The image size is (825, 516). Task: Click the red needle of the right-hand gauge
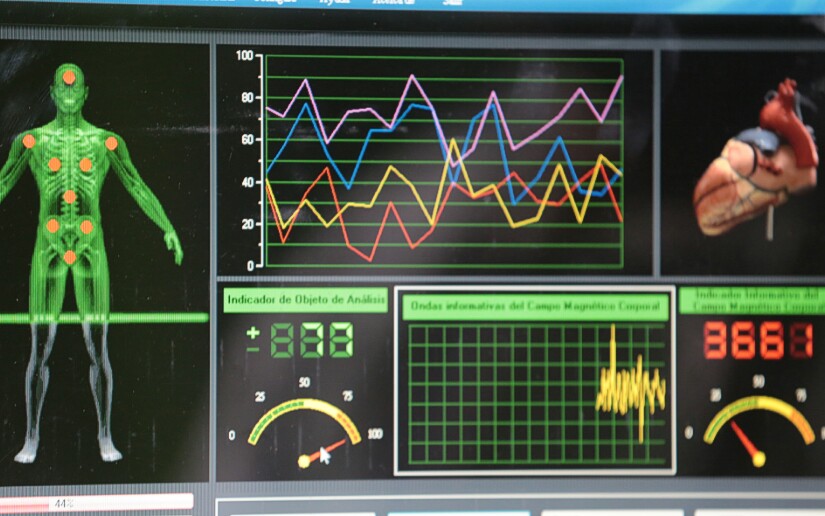click(743, 440)
